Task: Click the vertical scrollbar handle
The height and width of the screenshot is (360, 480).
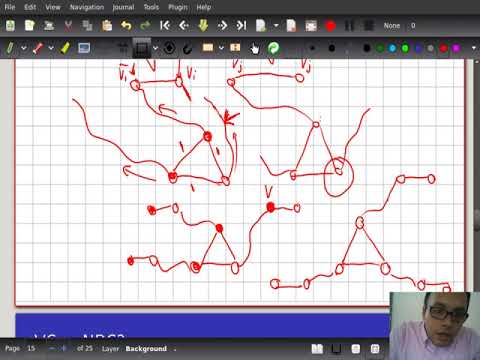Action: click(x=477, y=219)
